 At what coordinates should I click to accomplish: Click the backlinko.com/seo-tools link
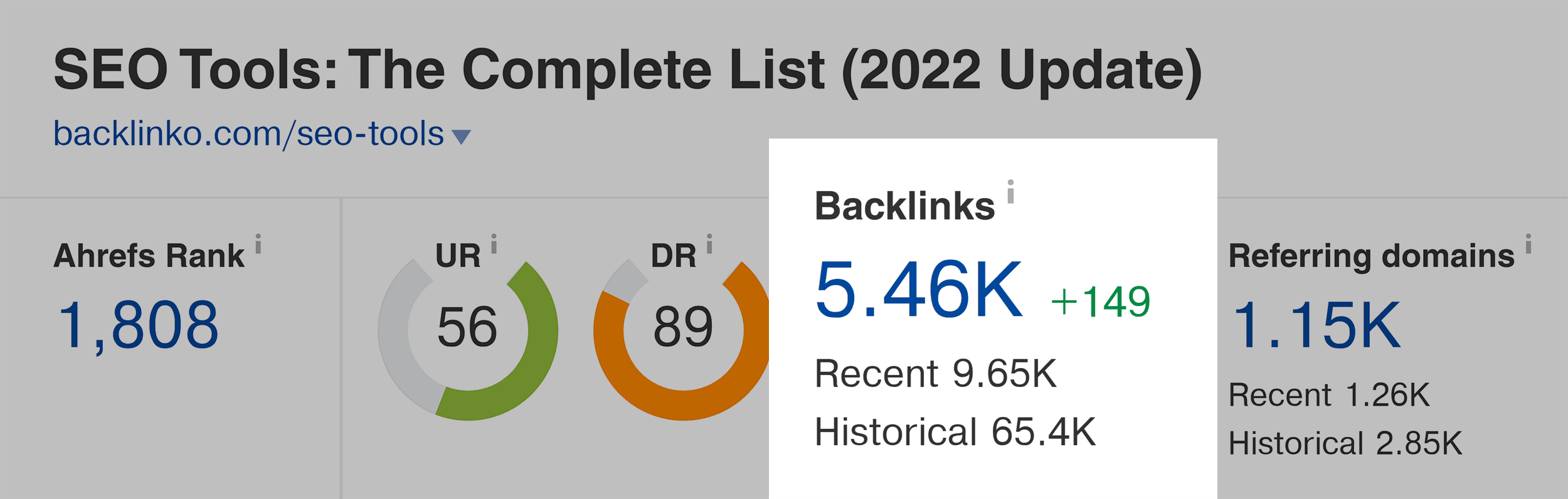[x=248, y=134]
